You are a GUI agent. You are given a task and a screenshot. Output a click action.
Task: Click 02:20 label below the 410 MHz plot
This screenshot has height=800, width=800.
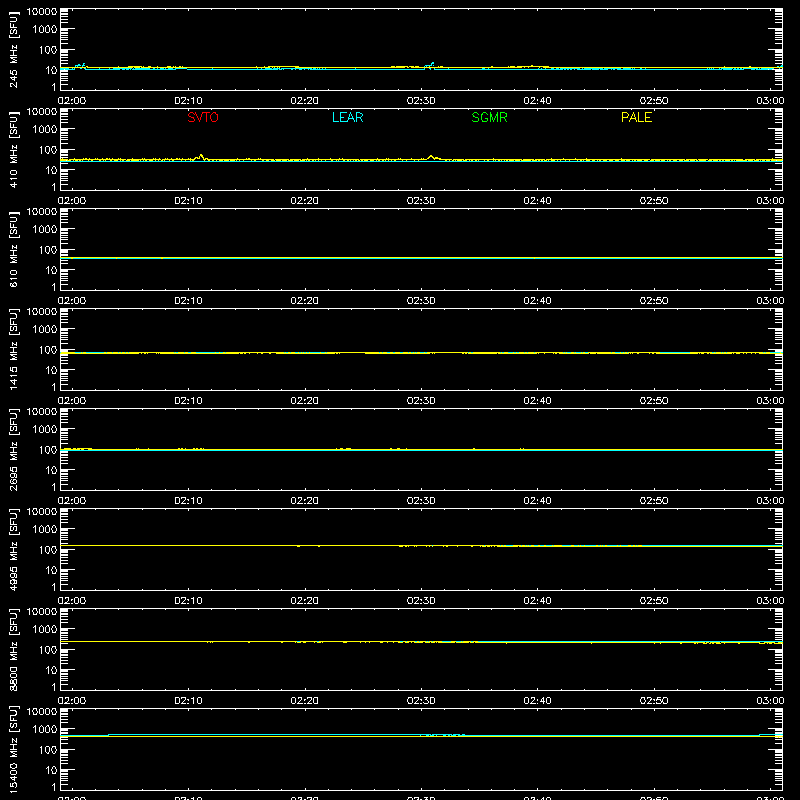[x=305, y=201]
